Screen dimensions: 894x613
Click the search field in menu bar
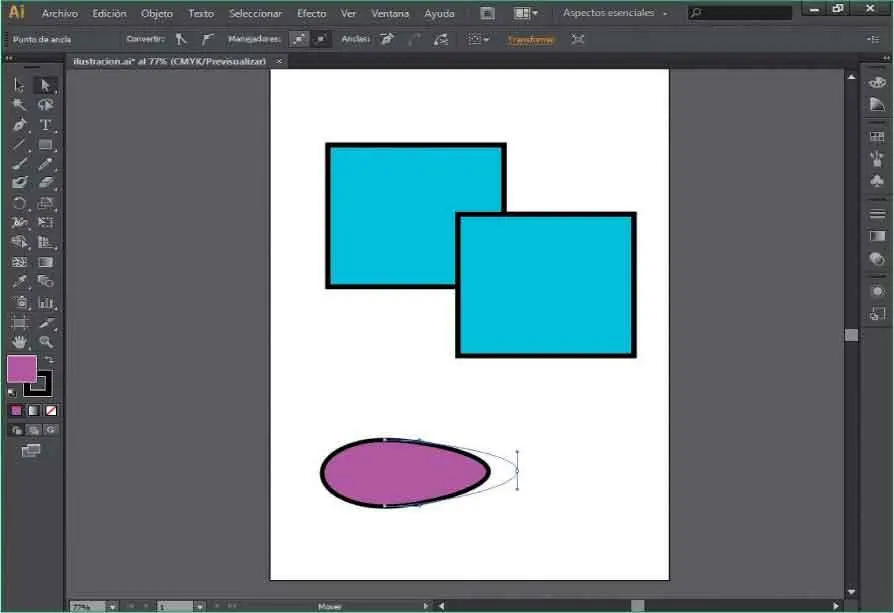click(740, 13)
